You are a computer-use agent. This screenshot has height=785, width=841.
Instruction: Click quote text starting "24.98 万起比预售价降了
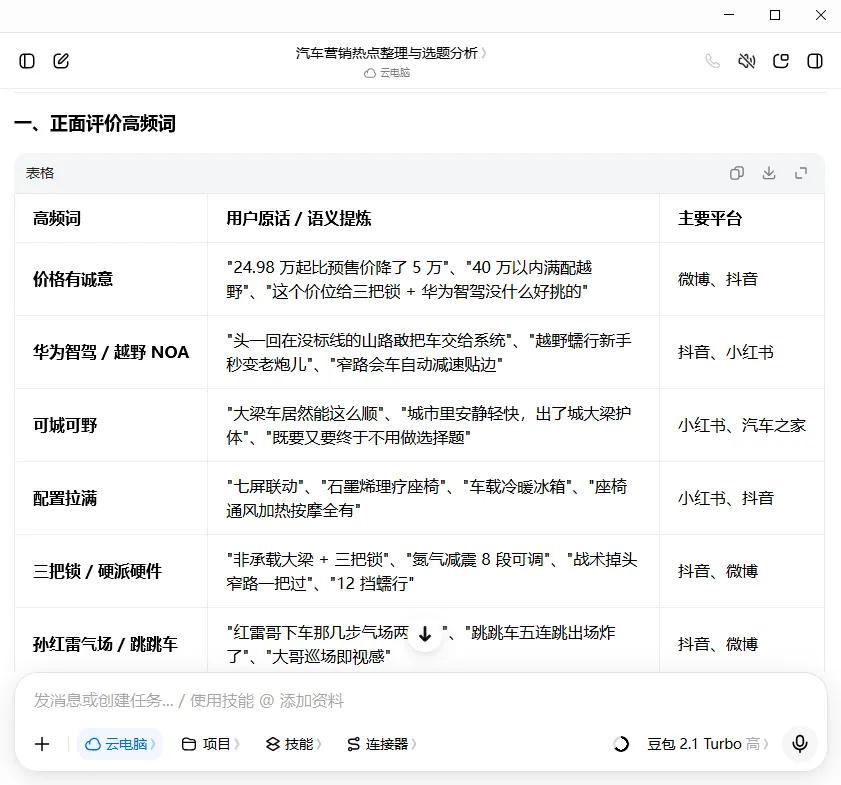point(409,279)
